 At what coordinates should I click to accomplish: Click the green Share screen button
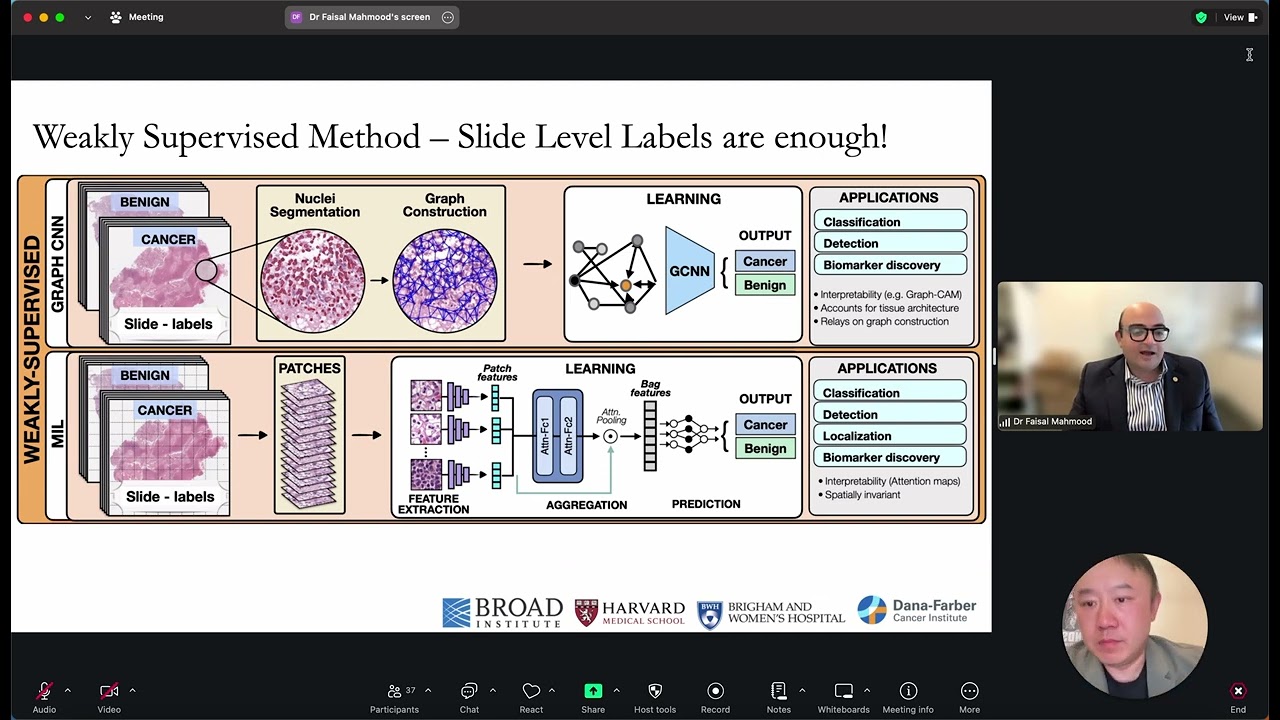[x=593, y=691]
